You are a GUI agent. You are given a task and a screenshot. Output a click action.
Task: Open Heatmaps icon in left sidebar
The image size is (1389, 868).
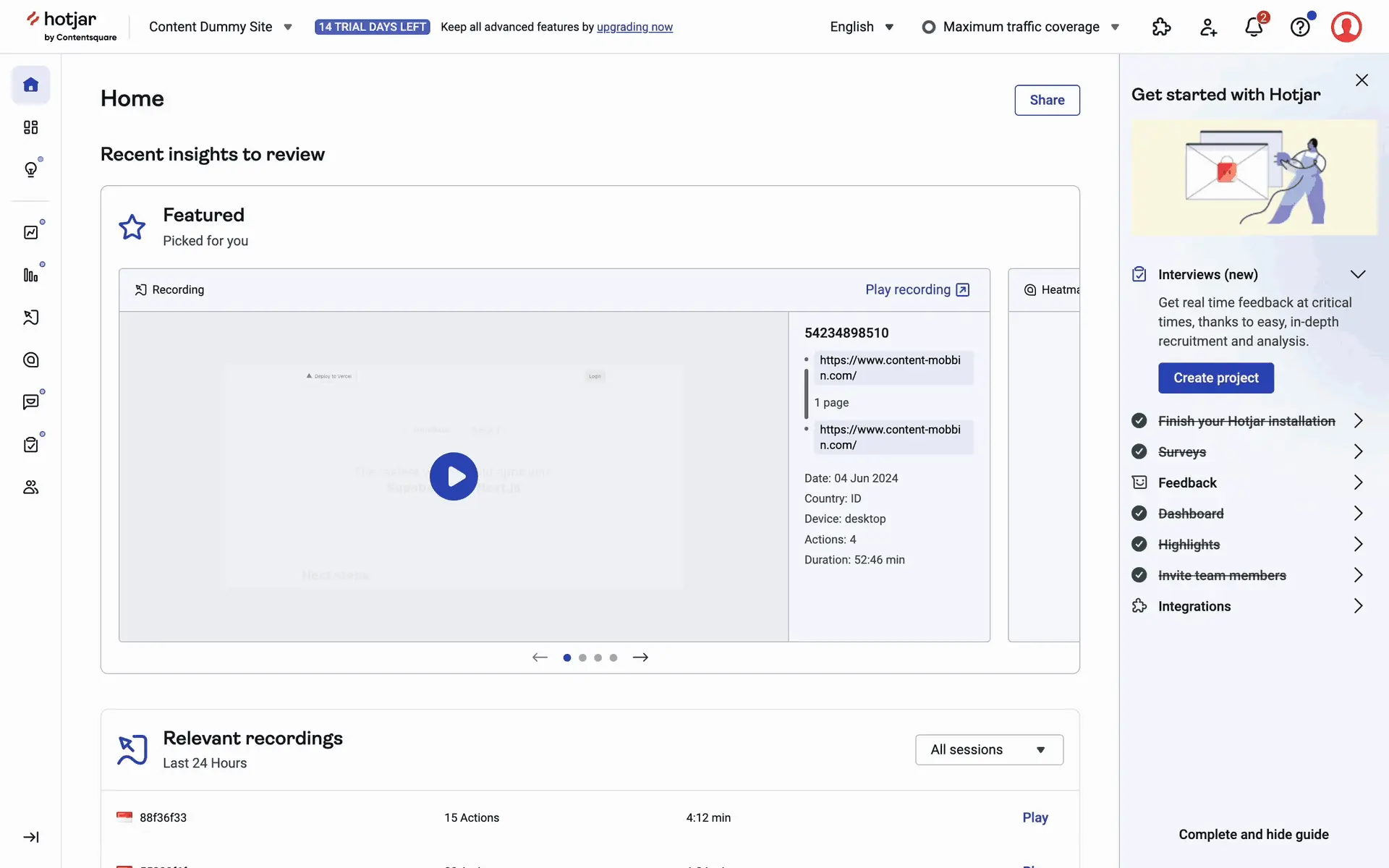30,359
